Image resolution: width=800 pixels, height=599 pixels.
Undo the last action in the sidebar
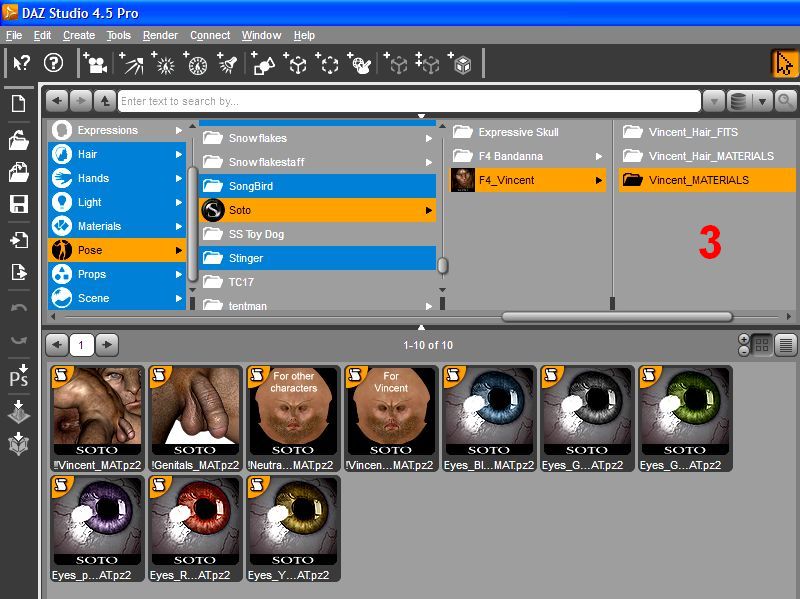(19, 308)
